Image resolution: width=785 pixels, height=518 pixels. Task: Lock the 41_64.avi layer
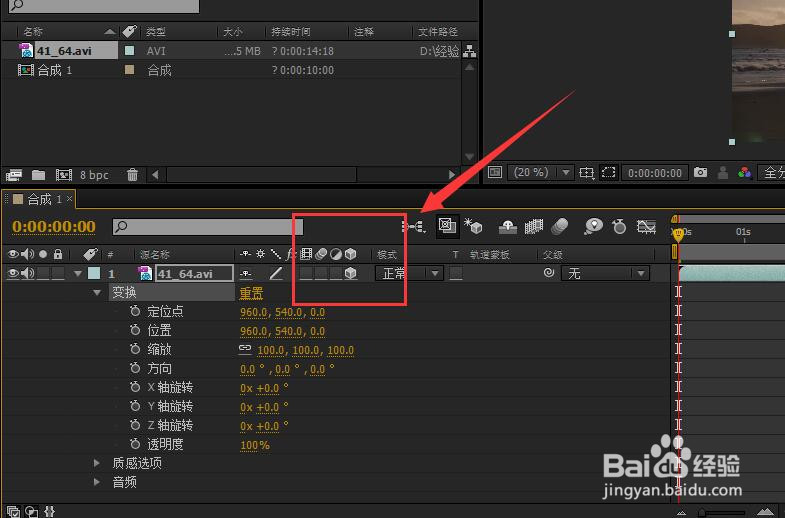(x=58, y=273)
